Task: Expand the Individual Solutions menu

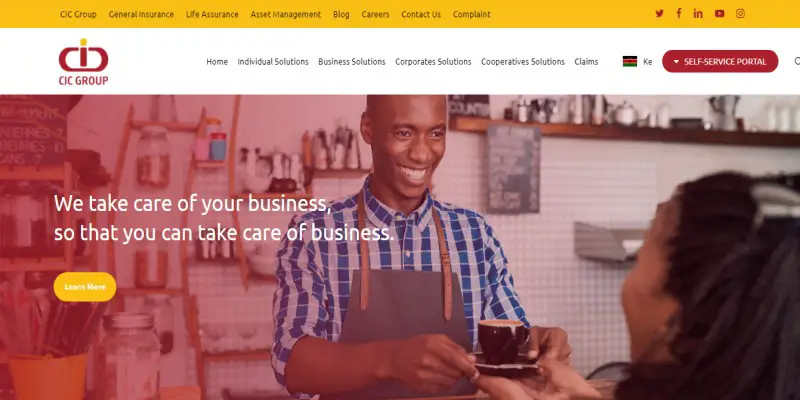Action: click(x=273, y=62)
